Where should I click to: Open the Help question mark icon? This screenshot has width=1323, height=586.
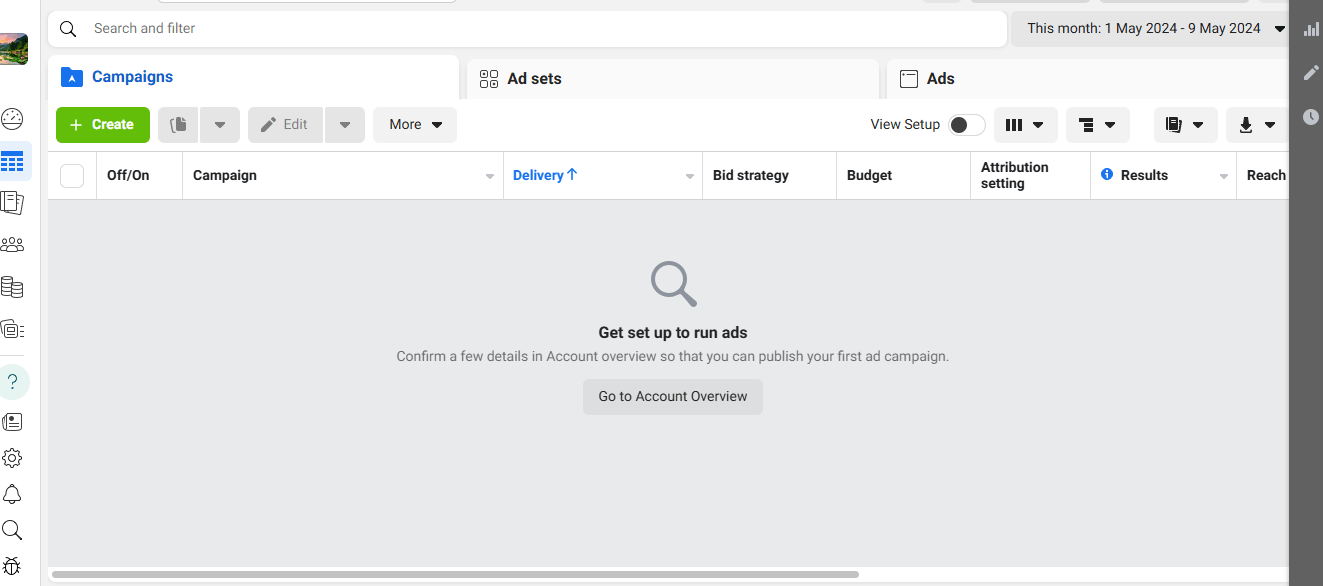[x=13, y=381]
